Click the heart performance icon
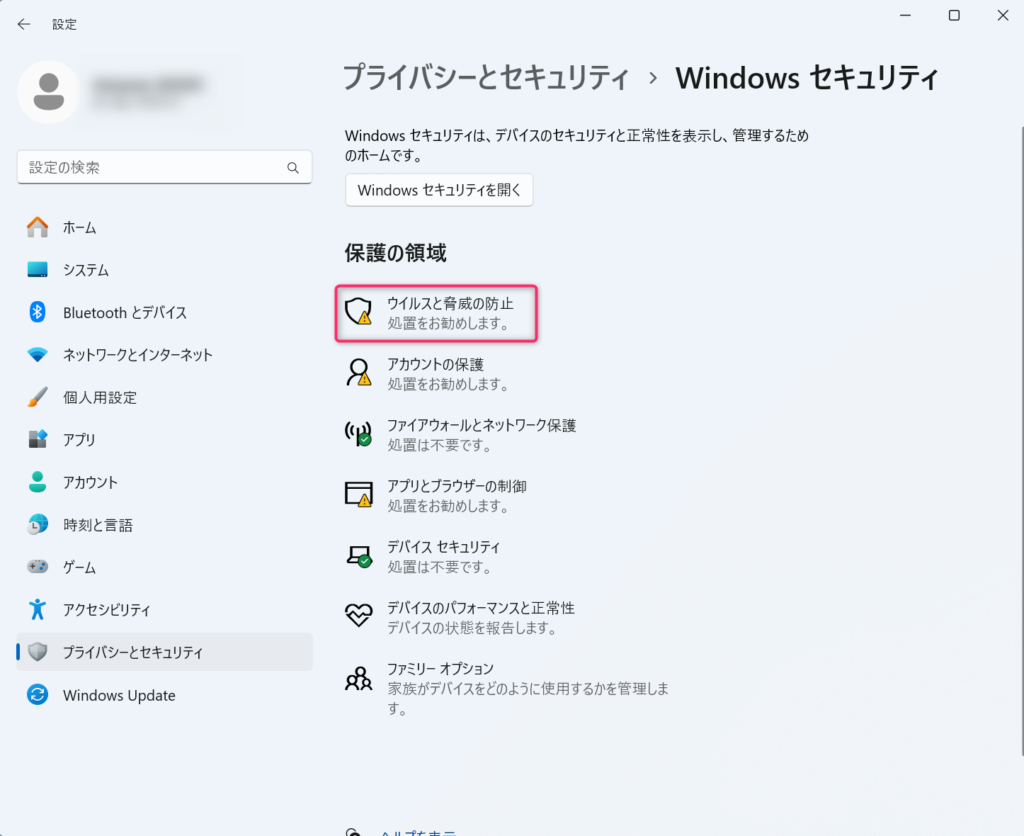 pos(359,615)
